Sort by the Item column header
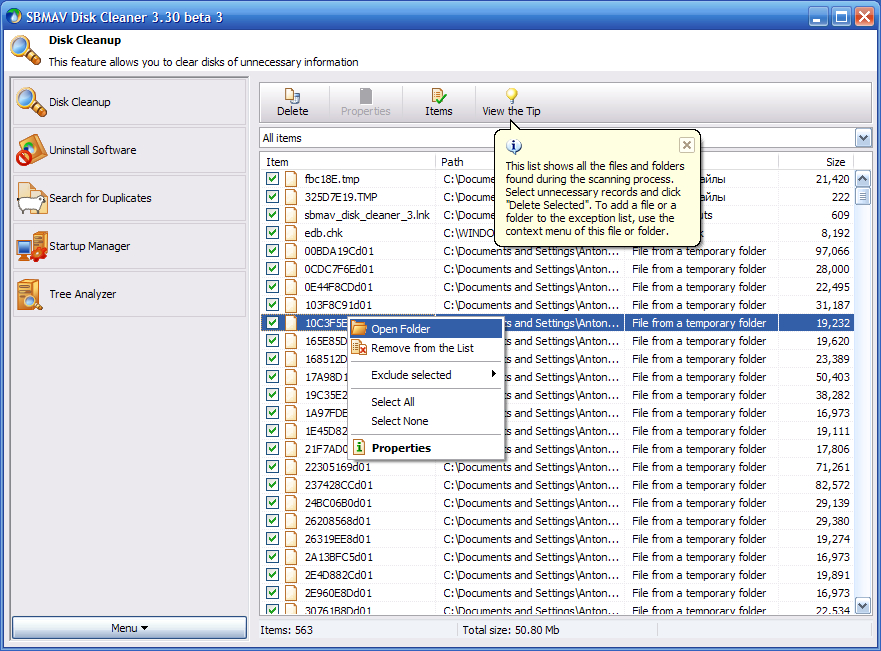 click(x=348, y=162)
